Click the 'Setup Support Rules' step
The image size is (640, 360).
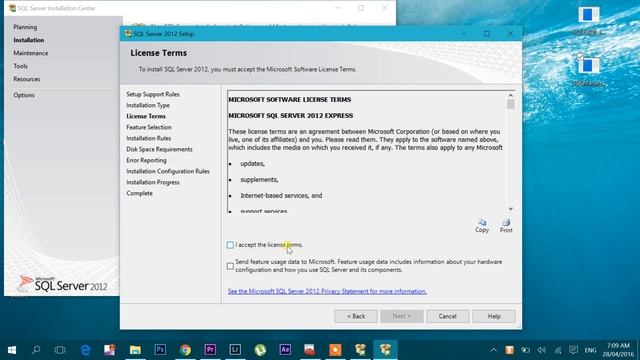(x=153, y=94)
